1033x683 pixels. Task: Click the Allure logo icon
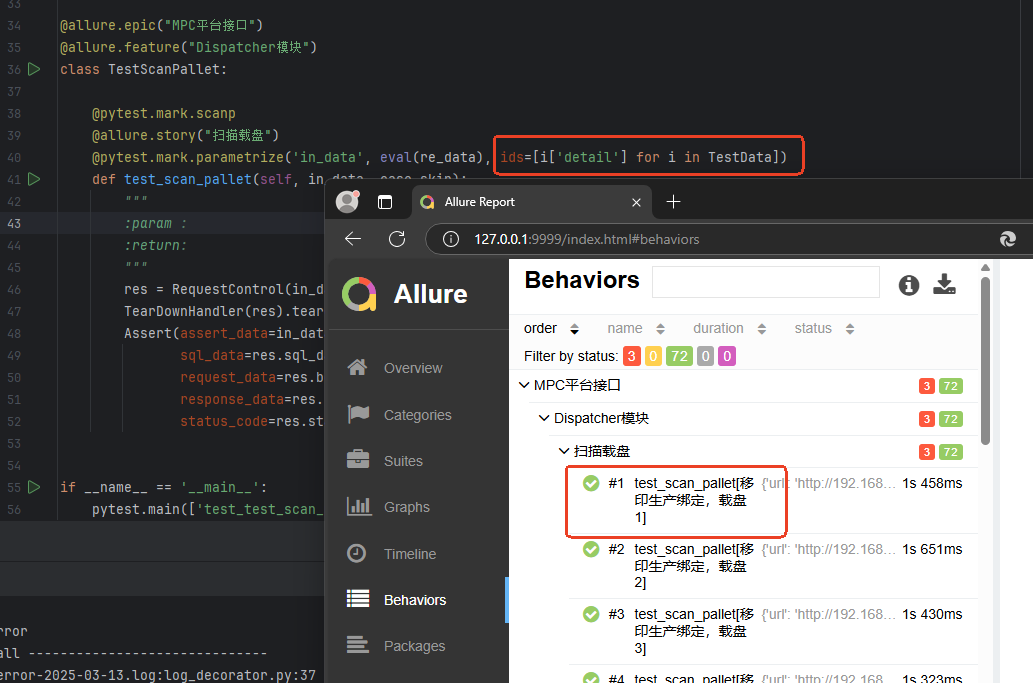point(359,294)
